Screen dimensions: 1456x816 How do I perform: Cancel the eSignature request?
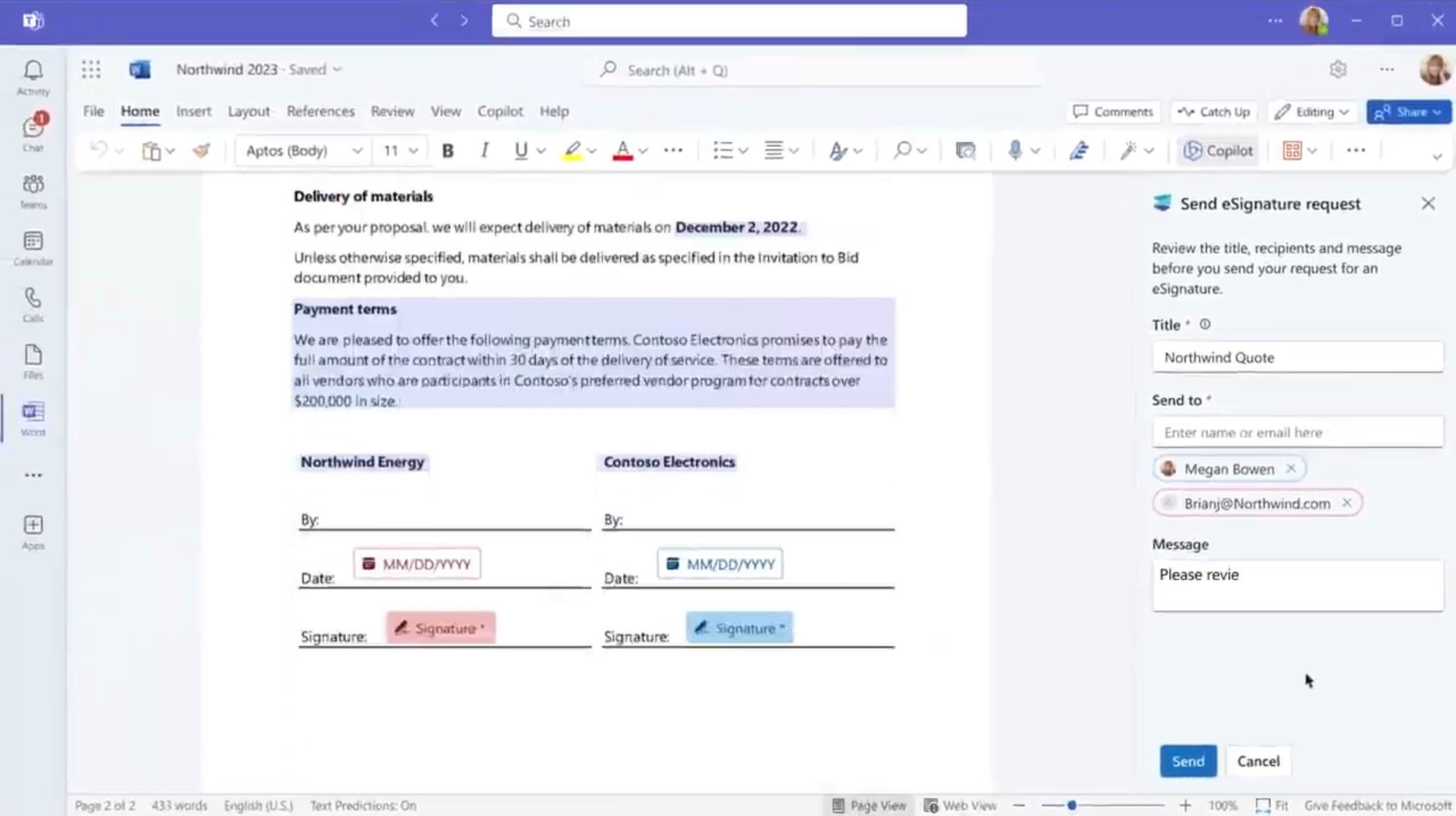point(1259,761)
